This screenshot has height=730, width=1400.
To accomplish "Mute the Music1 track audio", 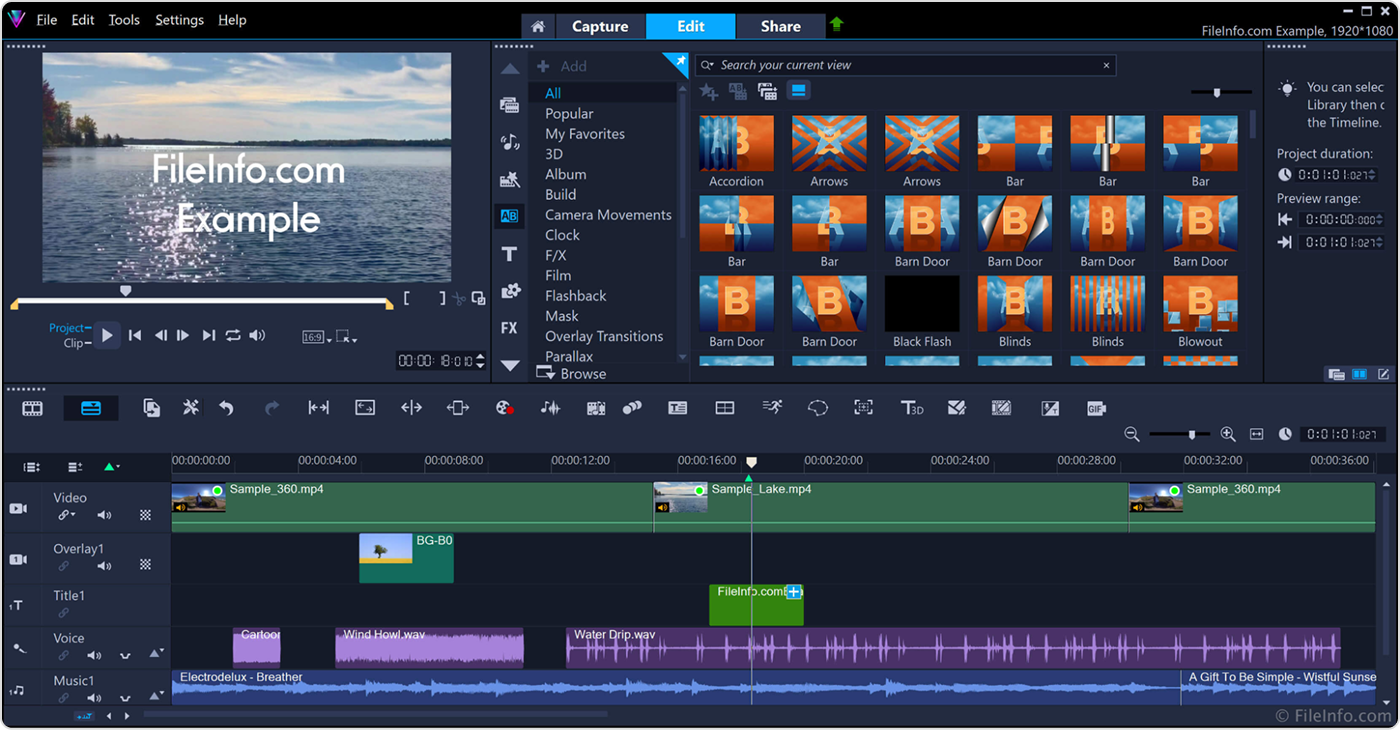I will click(x=94, y=696).
